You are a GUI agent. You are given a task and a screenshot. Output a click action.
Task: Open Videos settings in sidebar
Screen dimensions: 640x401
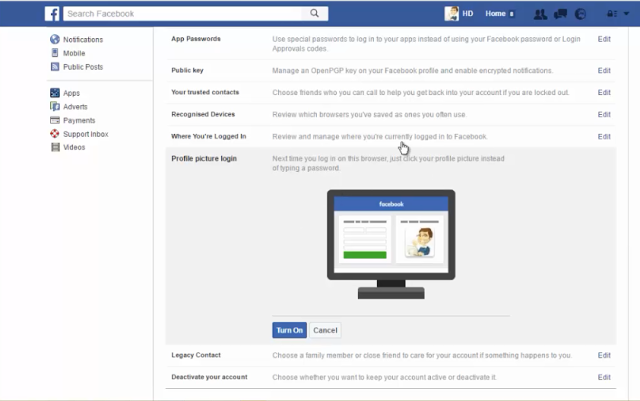click(x=74, y=147)
